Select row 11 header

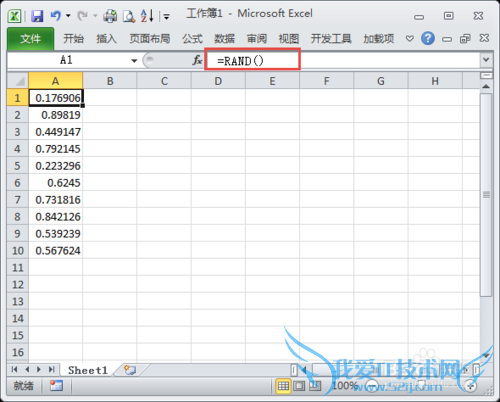tap(18, 268)
